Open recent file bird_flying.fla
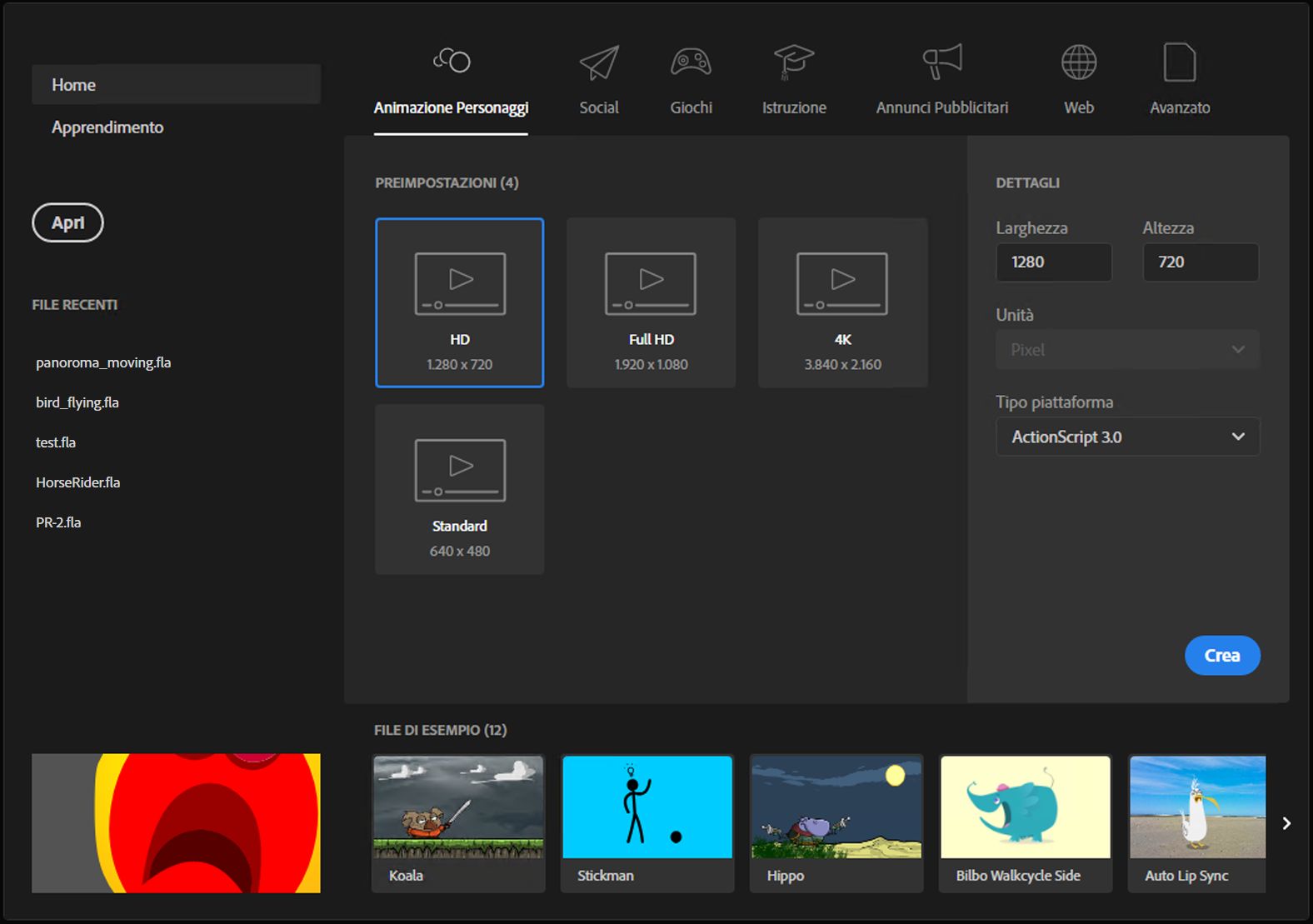 pos(77,402)
